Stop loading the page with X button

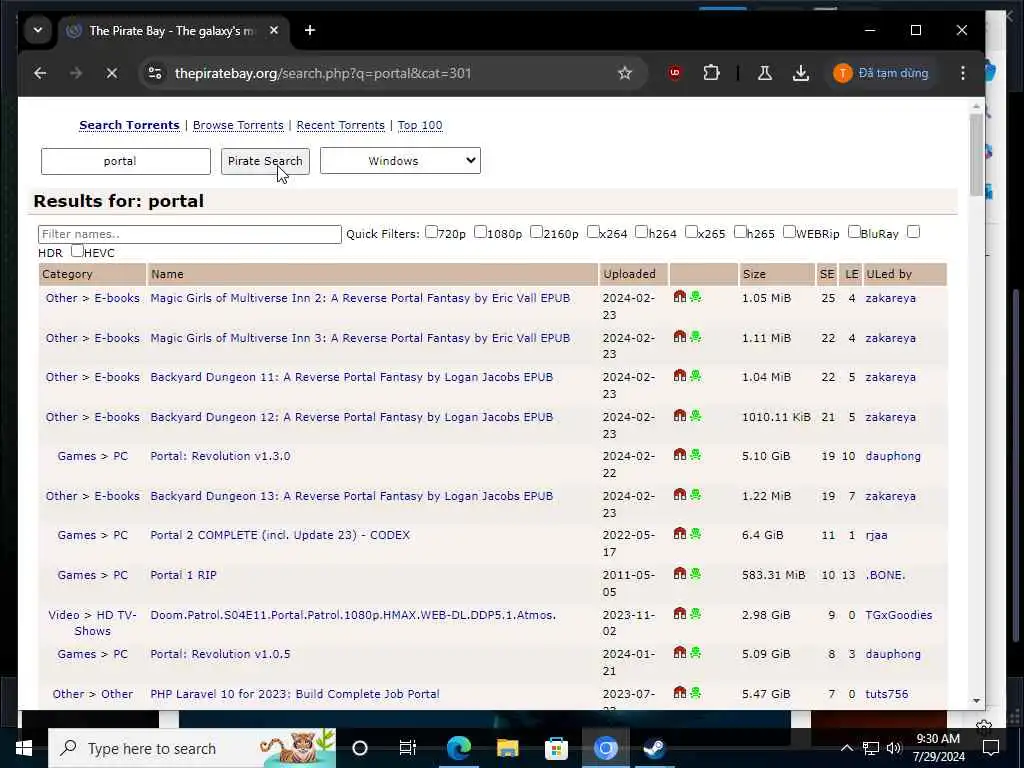[x=112, y=73]
